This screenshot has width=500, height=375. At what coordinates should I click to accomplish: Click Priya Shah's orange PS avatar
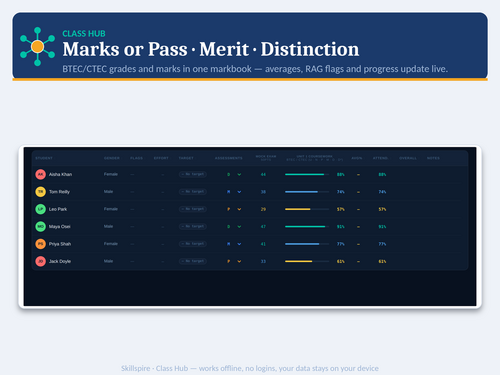40,244
